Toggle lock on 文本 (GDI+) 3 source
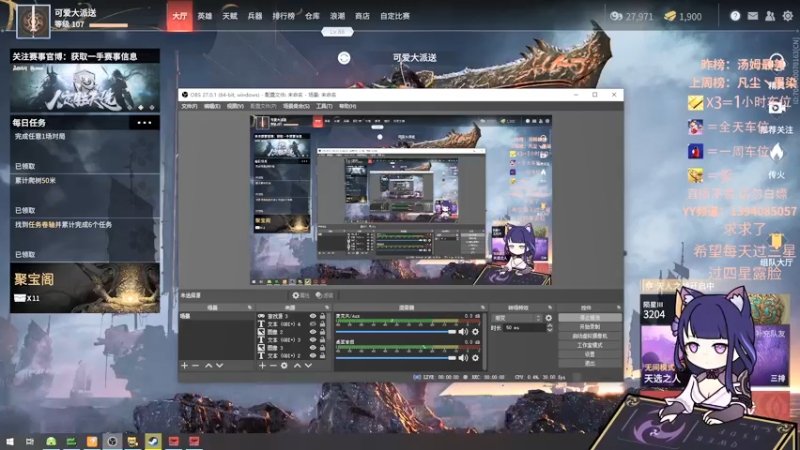 [x=322, y=340]
